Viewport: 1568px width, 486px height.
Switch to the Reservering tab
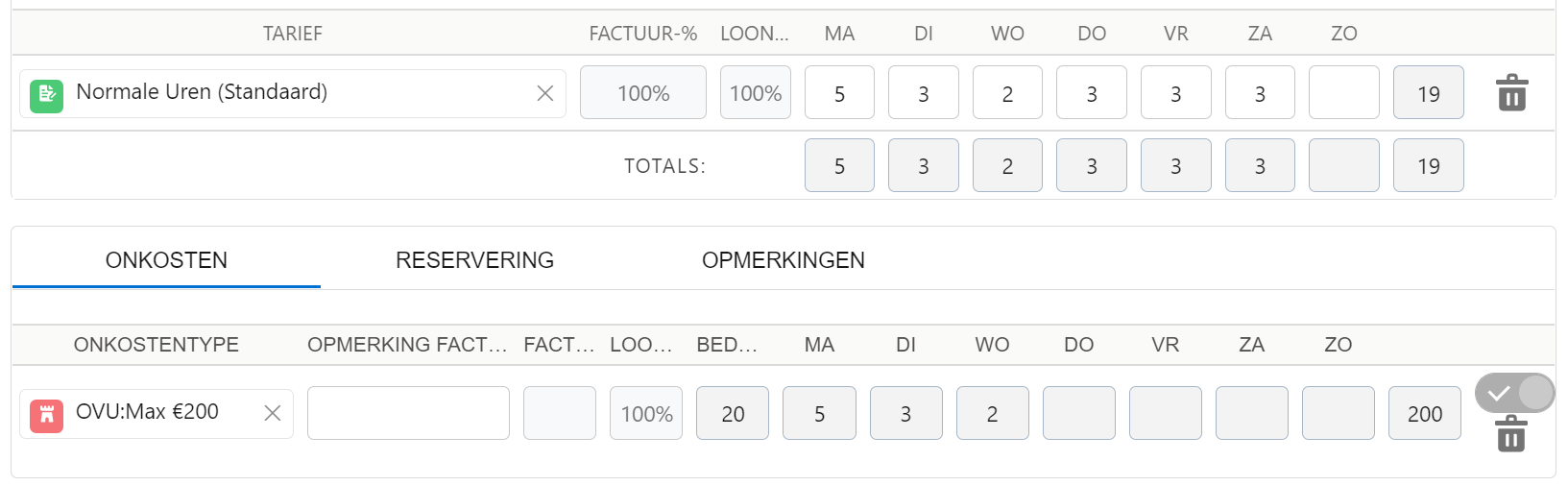pos(474,260)
